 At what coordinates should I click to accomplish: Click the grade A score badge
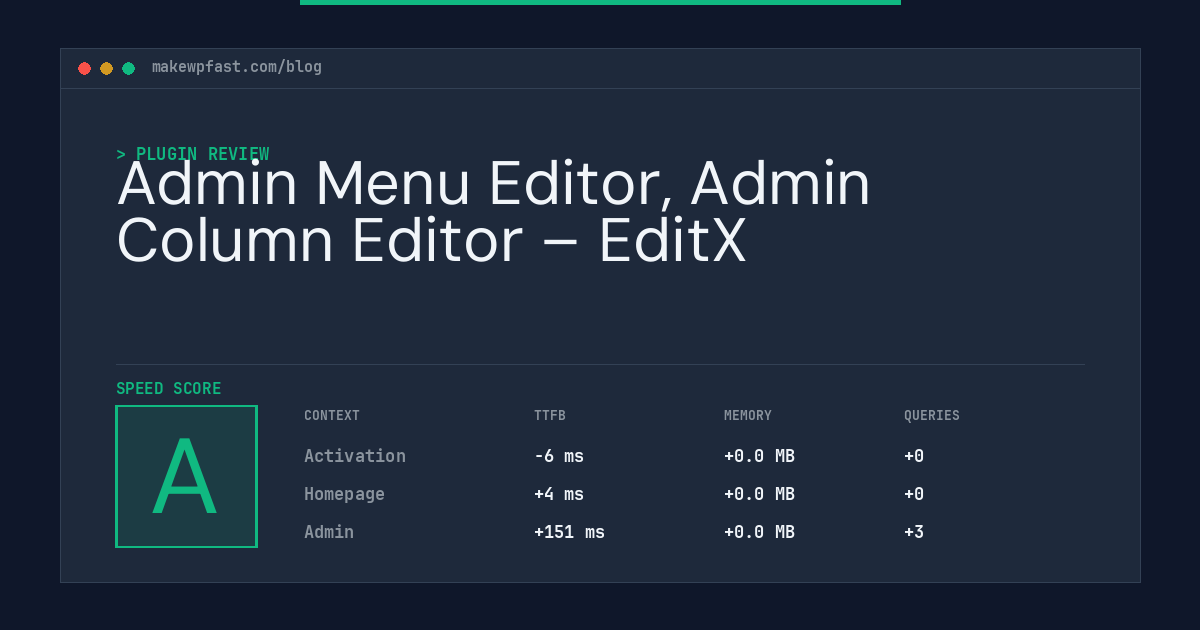(186, 476)
